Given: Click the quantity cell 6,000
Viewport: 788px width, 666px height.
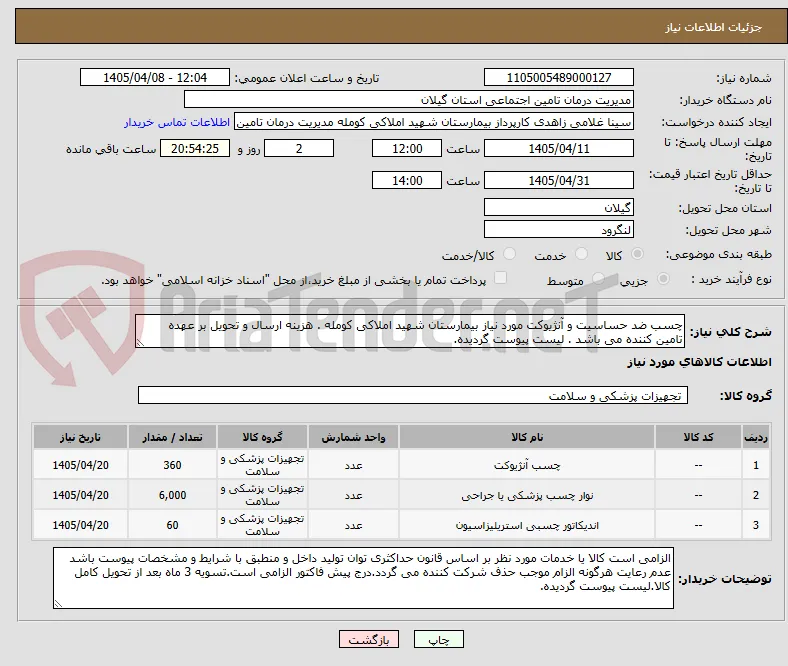Looking at the screenshot, I should pyautogui.click(x=172, y=495).
